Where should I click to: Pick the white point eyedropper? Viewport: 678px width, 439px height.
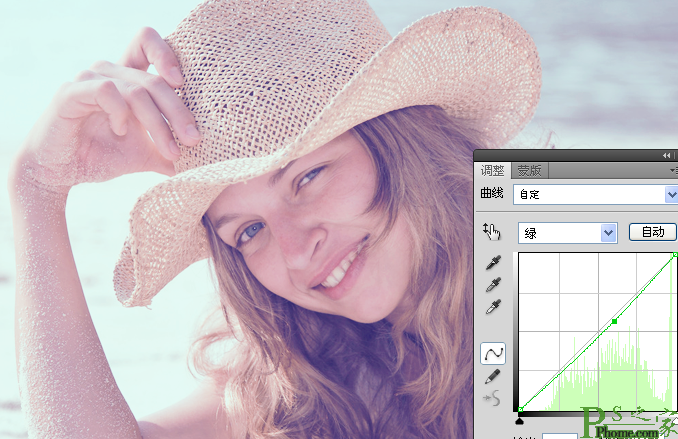pyautogui.click(x=493, y=307)
